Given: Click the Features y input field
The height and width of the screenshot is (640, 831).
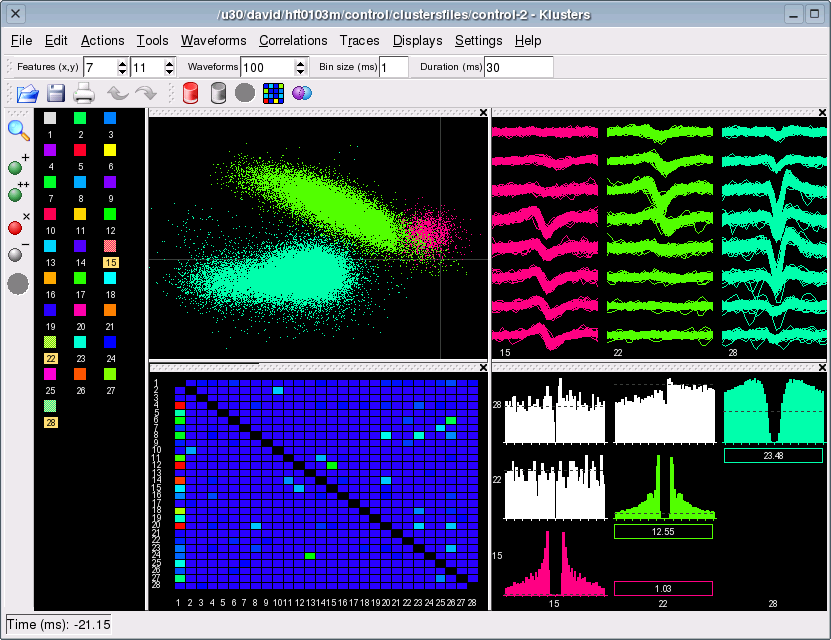Looking at the screenshot, I should coord(147,67).
